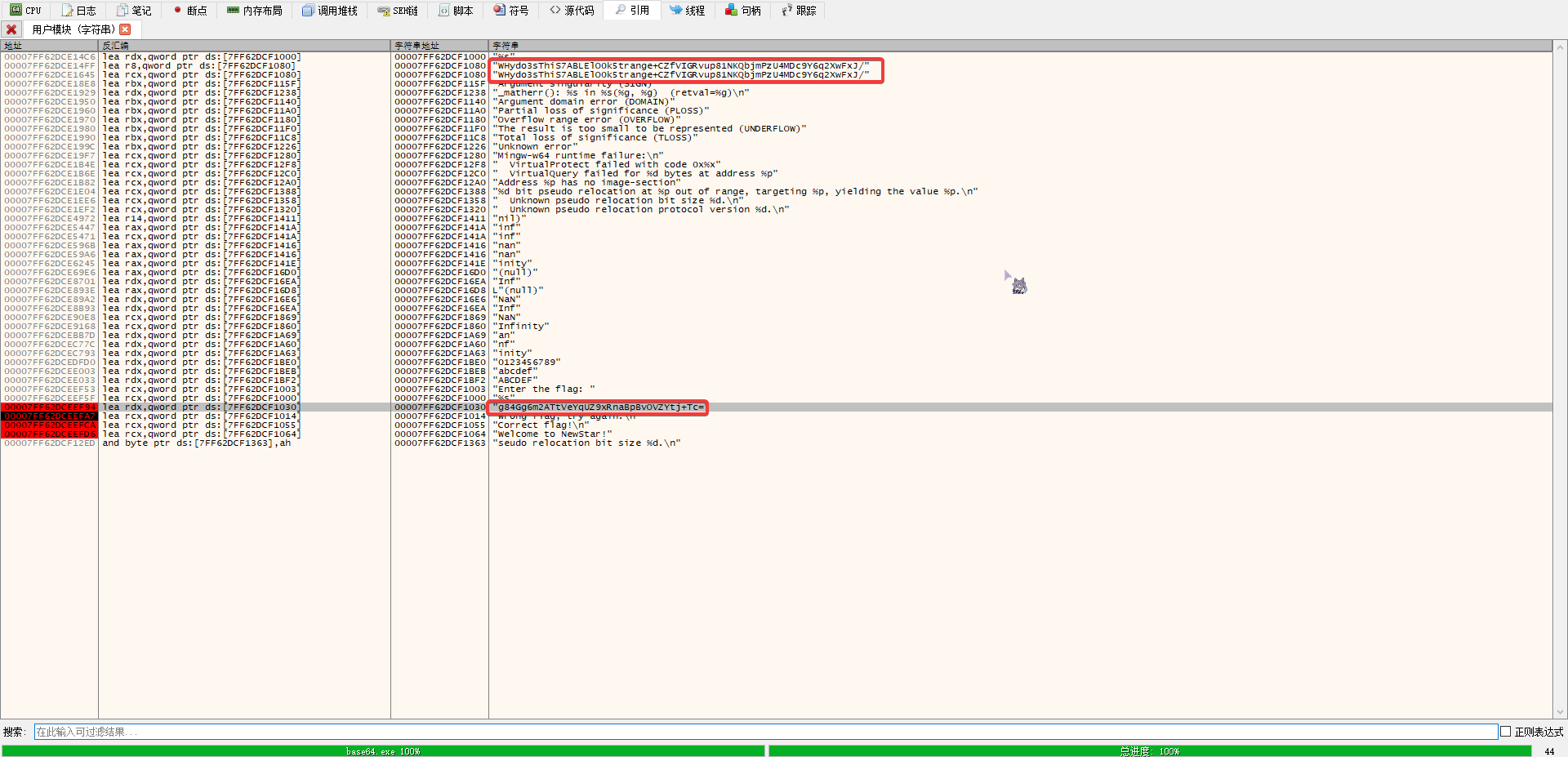Open the 符号 (Symbols) tab
This screenshot has width=1568, height=757.
pos(511,11)
